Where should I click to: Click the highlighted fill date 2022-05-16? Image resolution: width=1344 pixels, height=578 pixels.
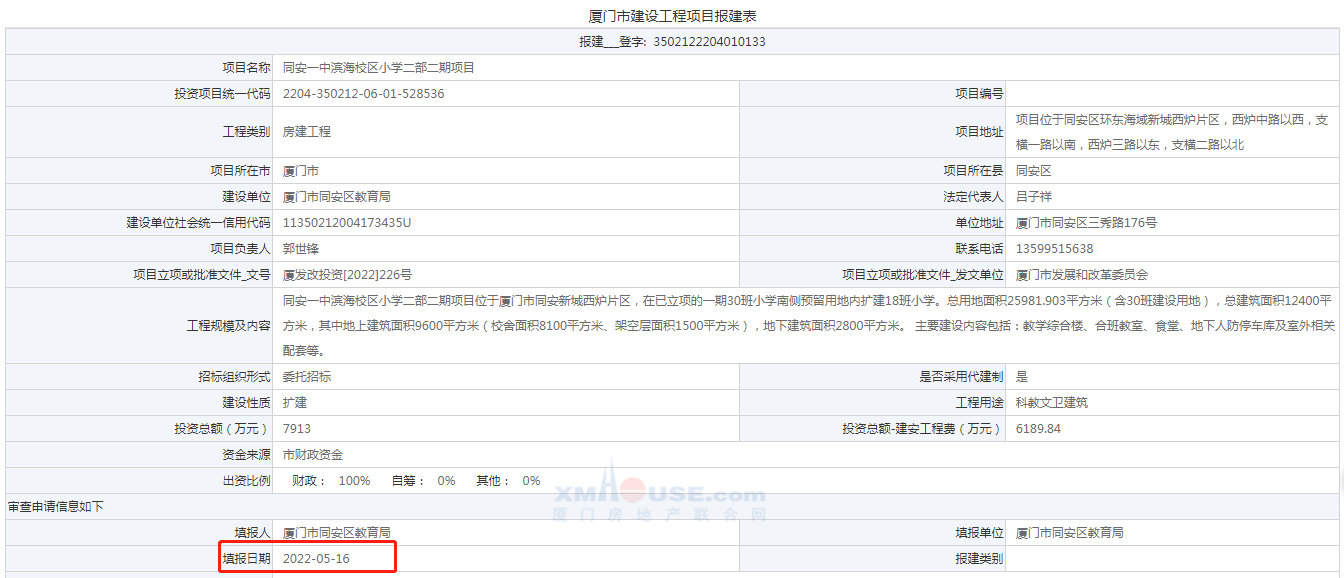click(316, 558)
